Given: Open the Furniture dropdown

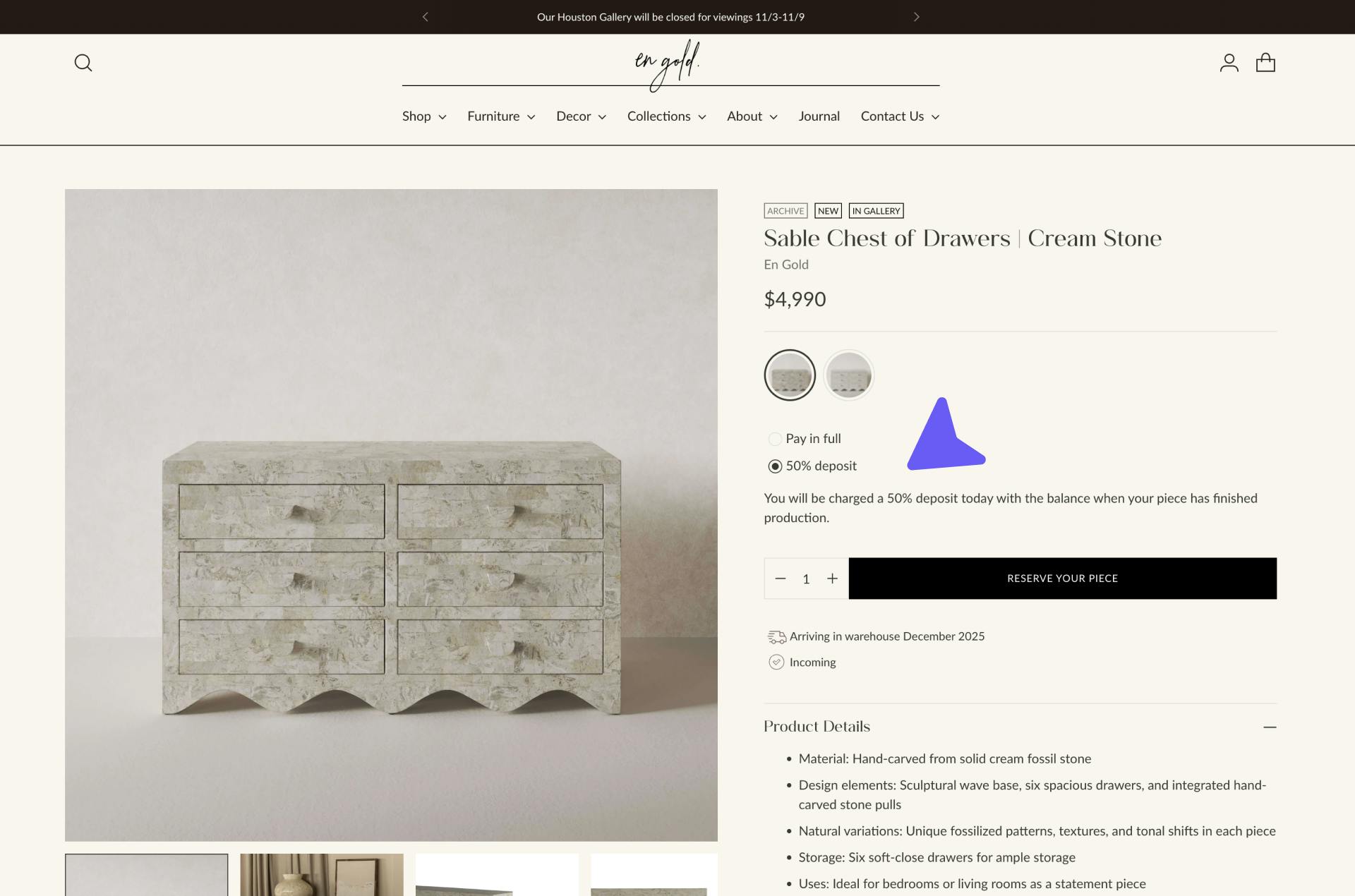Looking at the screenshot, I should tap(501, 116).
